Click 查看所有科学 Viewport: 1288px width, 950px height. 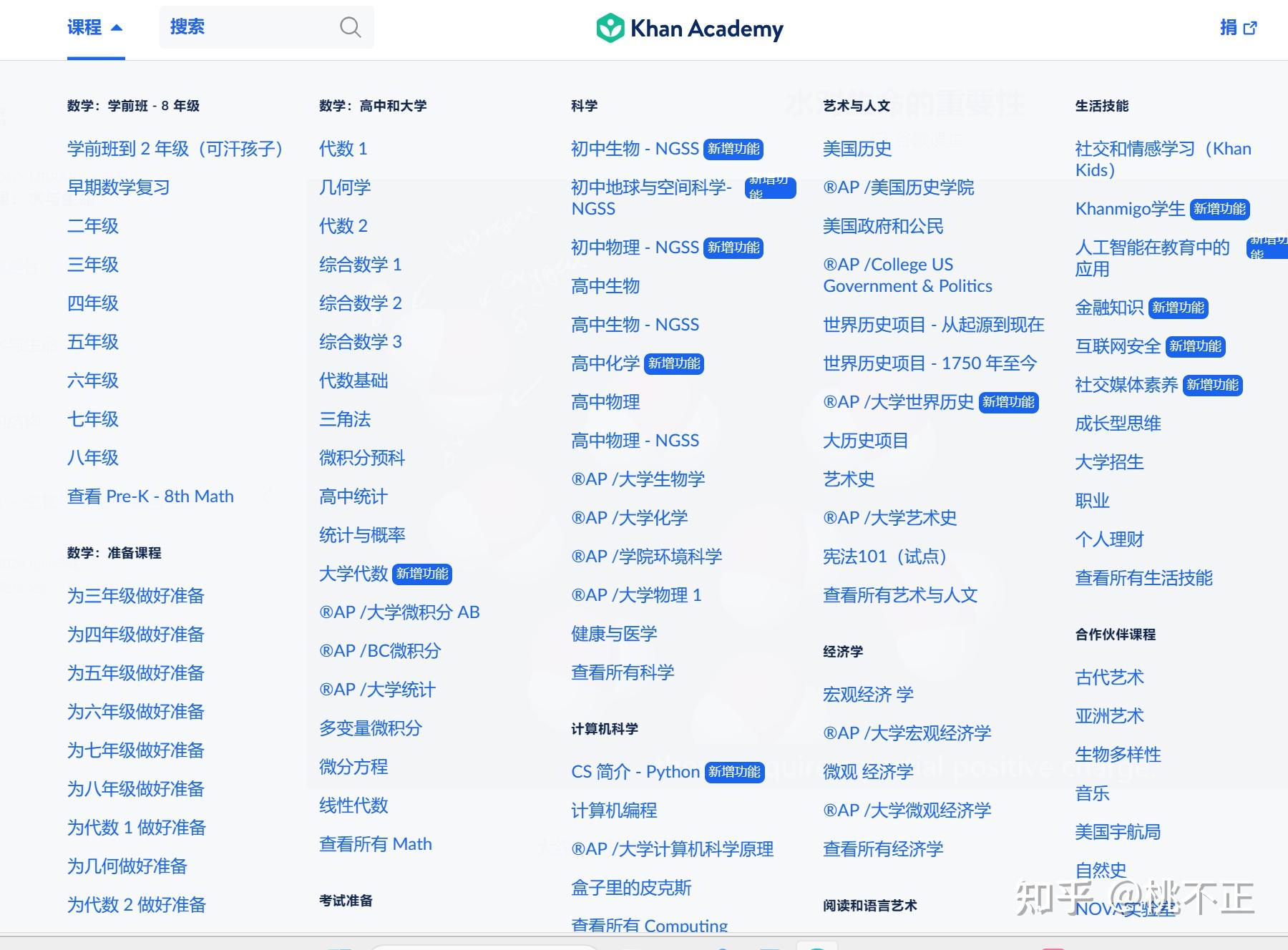click(623, 672)
